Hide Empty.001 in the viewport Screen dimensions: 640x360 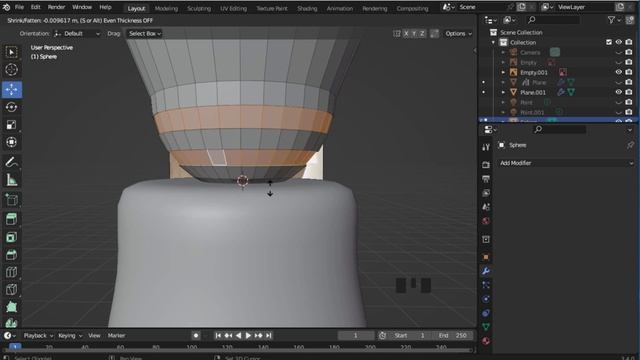click(x=619, y=72)
